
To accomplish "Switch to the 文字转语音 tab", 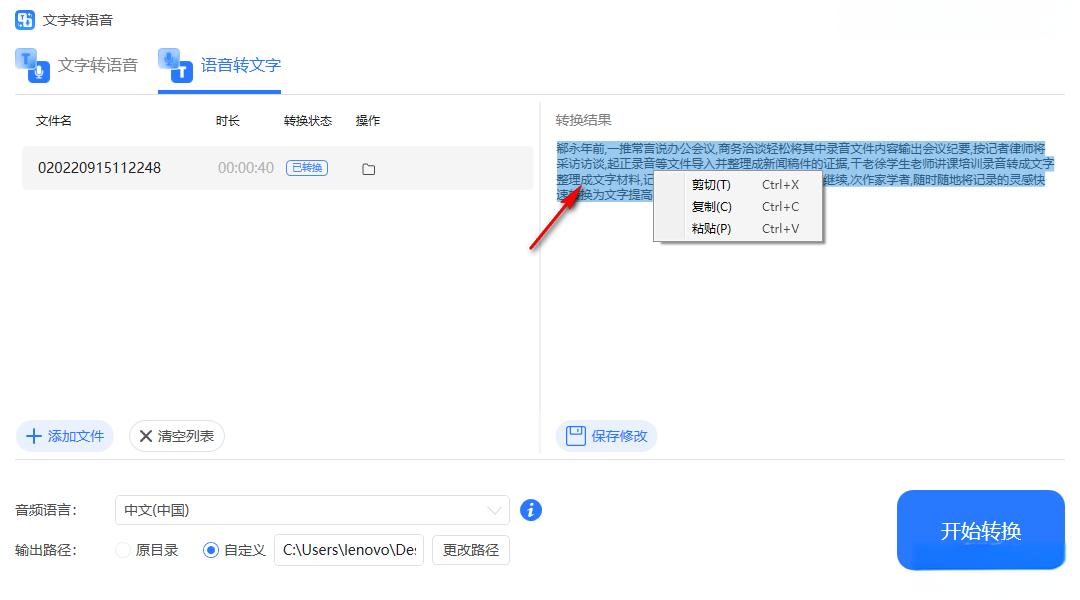I will [80, 66].
